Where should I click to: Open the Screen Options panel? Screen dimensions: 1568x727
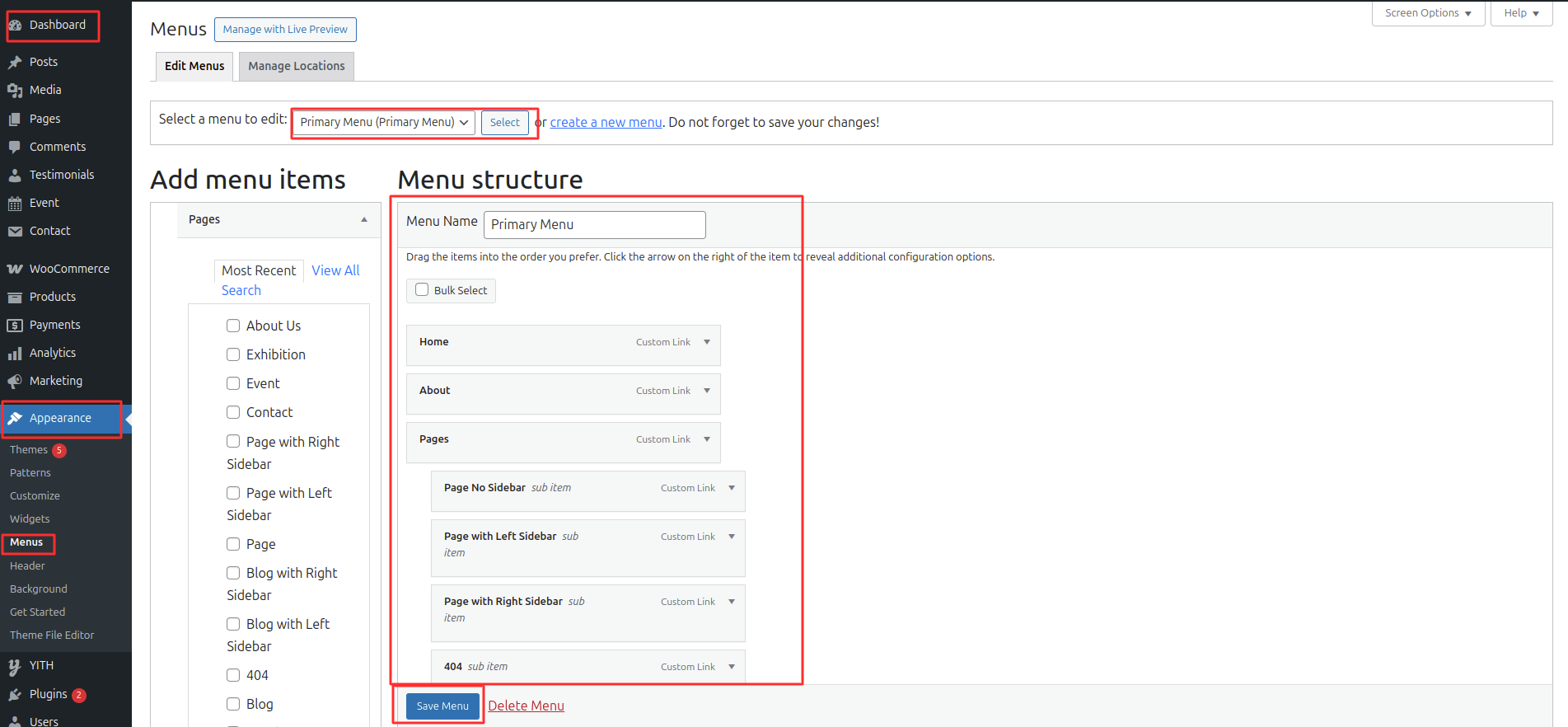click(1428, 13)
